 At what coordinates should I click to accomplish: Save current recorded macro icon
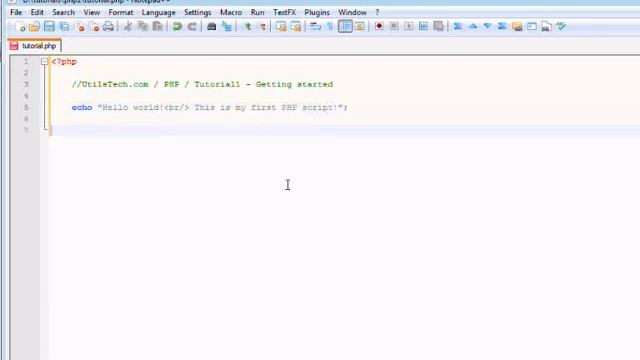[438, 27]
